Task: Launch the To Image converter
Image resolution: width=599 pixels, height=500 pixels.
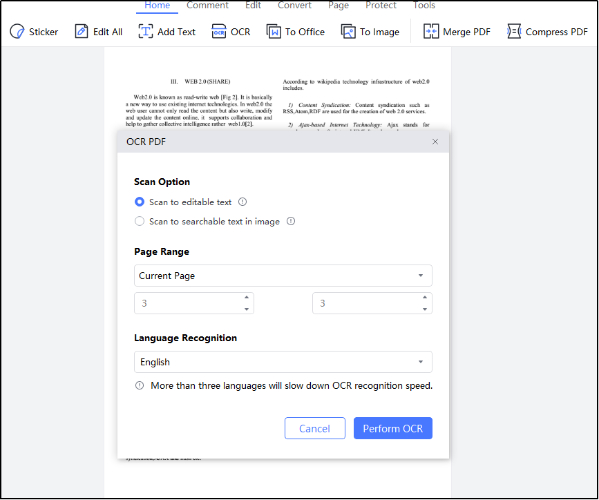Action: (370, 32)
